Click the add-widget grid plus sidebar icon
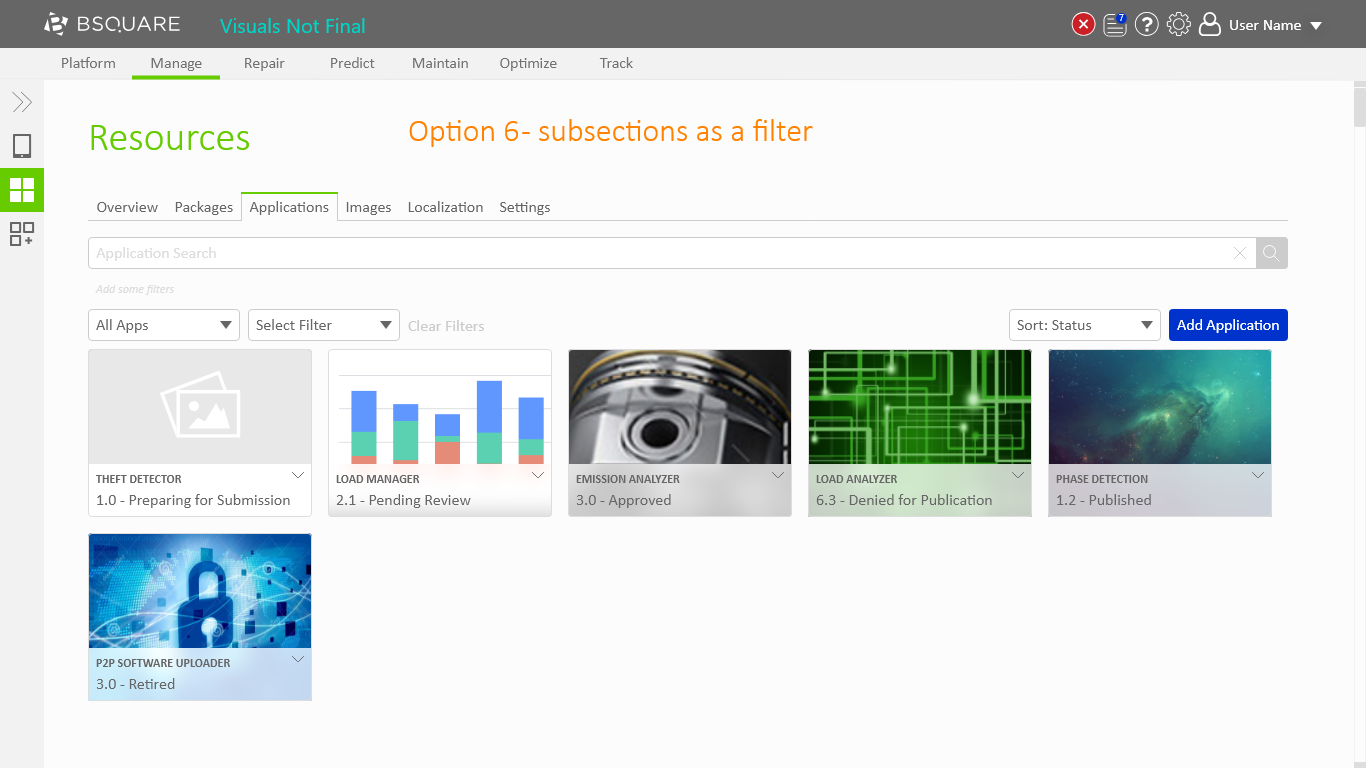The height and width of the screenshot is (768, 1366). (x=22, y=234)
